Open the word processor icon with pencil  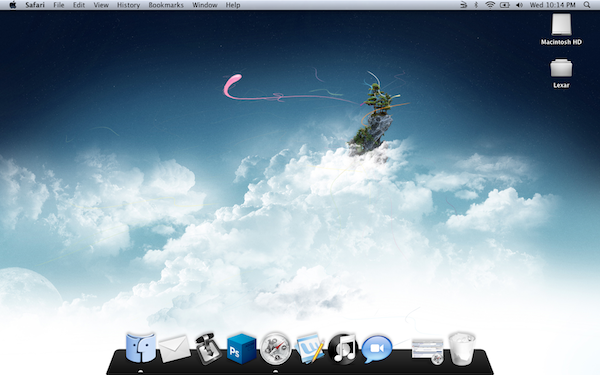(x=310, y=347)
